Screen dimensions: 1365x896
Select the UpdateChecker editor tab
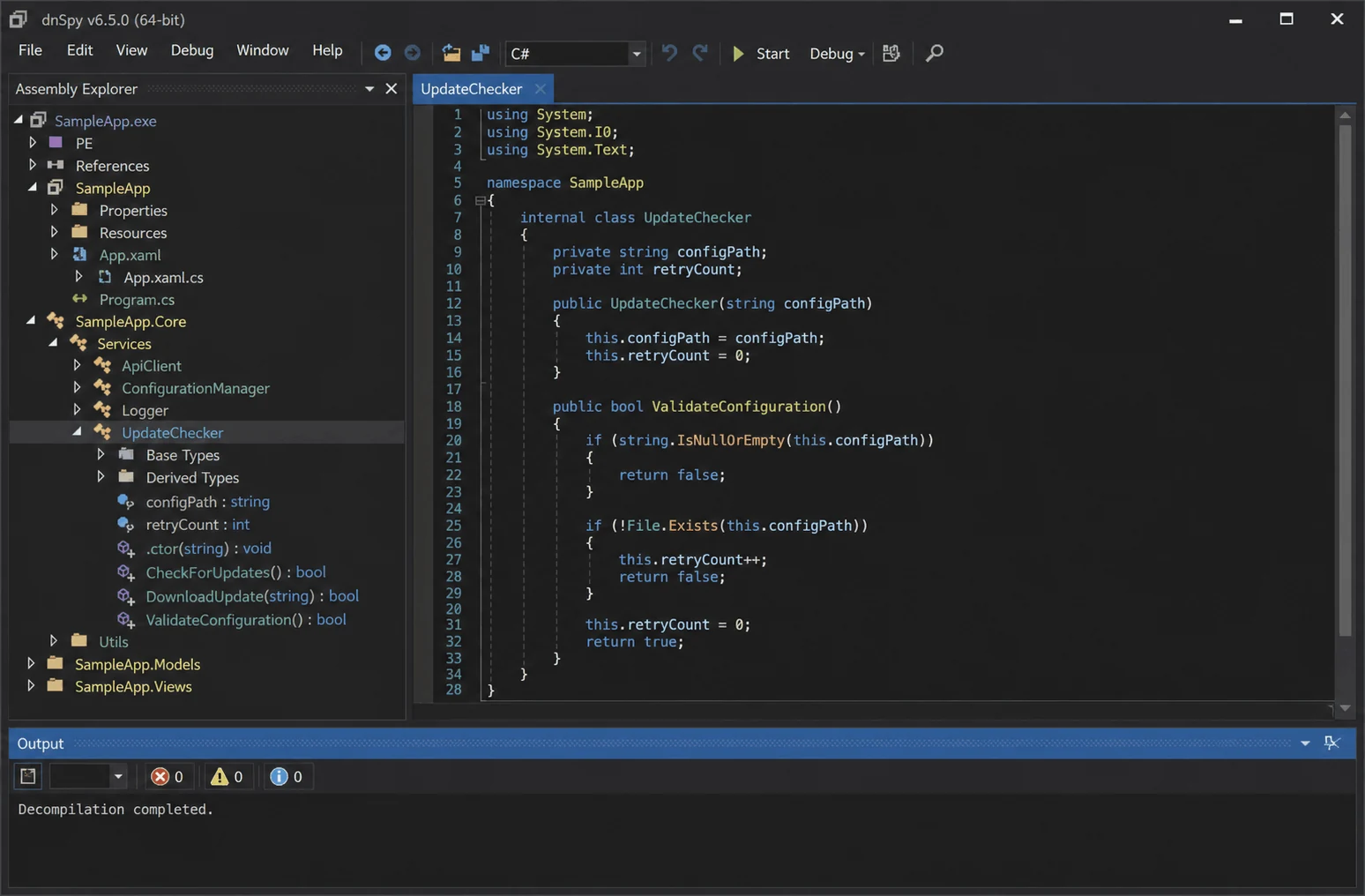pos(472,88)
